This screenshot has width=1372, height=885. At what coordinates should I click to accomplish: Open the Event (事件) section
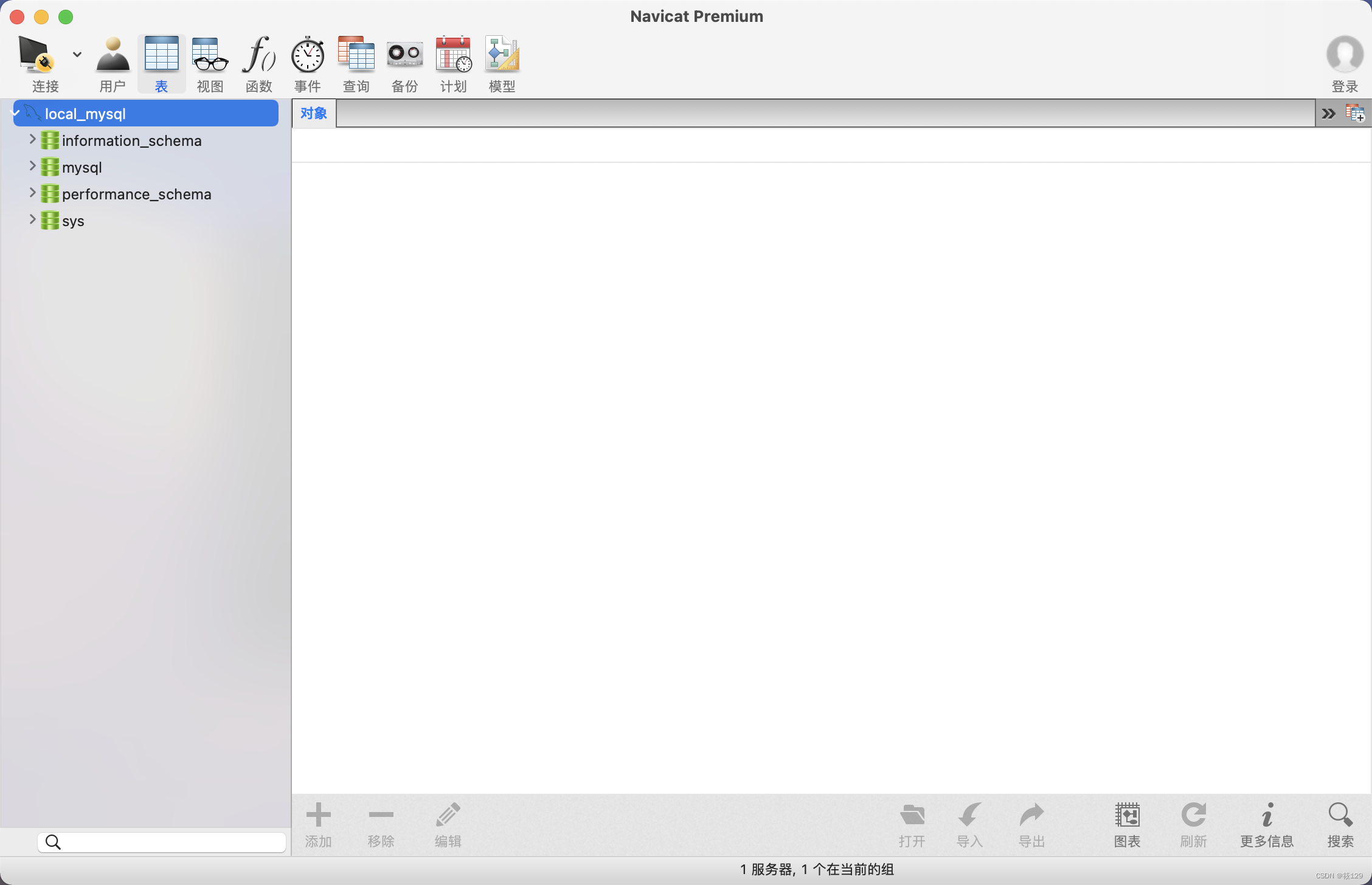click(x=308, y=64)
